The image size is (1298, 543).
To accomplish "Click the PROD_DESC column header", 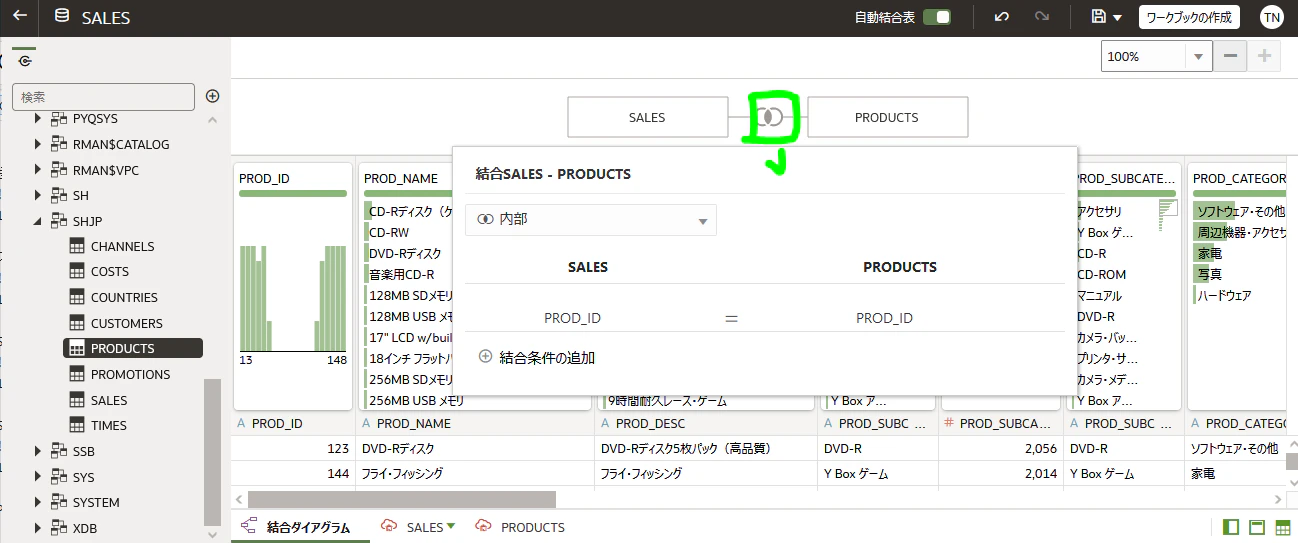I will (x=706, y=423).
